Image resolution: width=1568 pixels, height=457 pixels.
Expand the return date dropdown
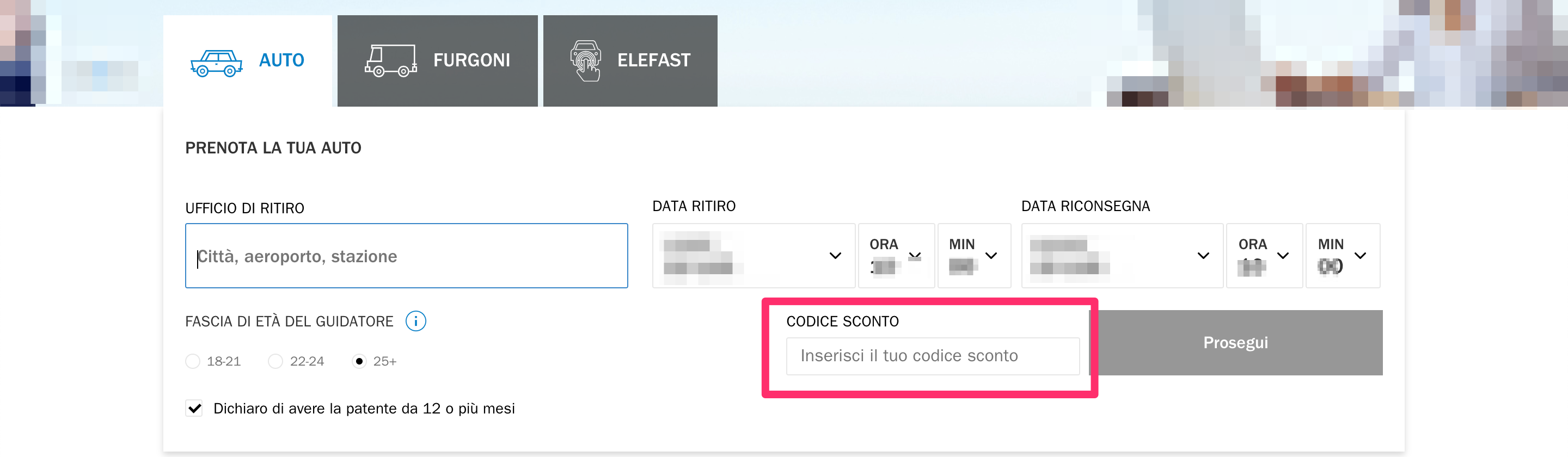tap(1122, 256)
